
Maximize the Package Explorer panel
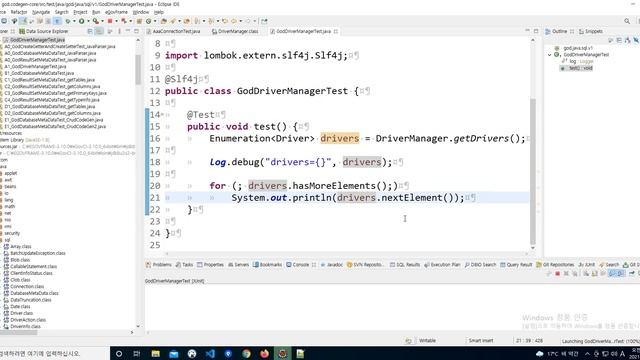136,31
